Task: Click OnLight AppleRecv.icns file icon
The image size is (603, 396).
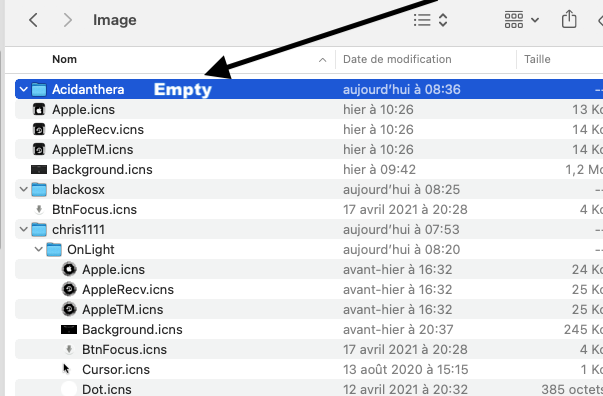Action: 69,289
